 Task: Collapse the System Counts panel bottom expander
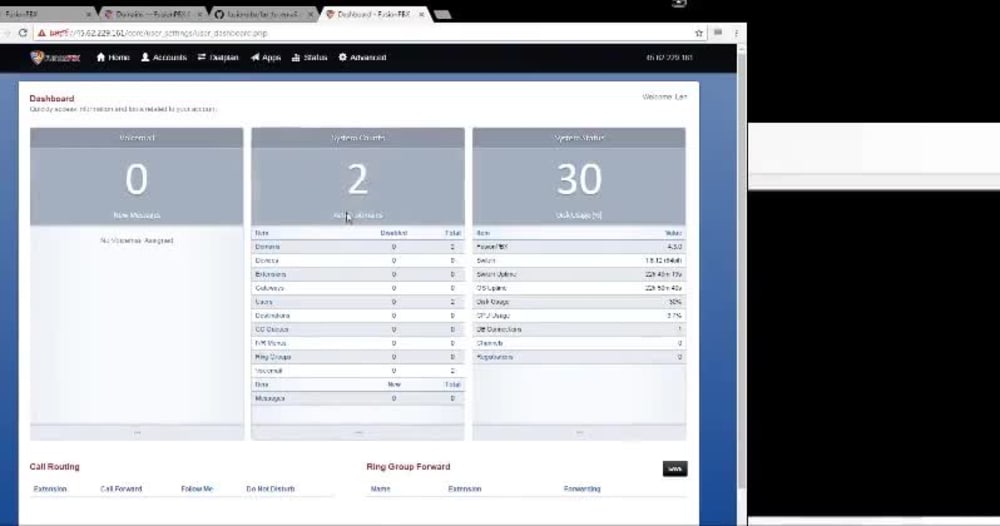[x=358, y=432]
